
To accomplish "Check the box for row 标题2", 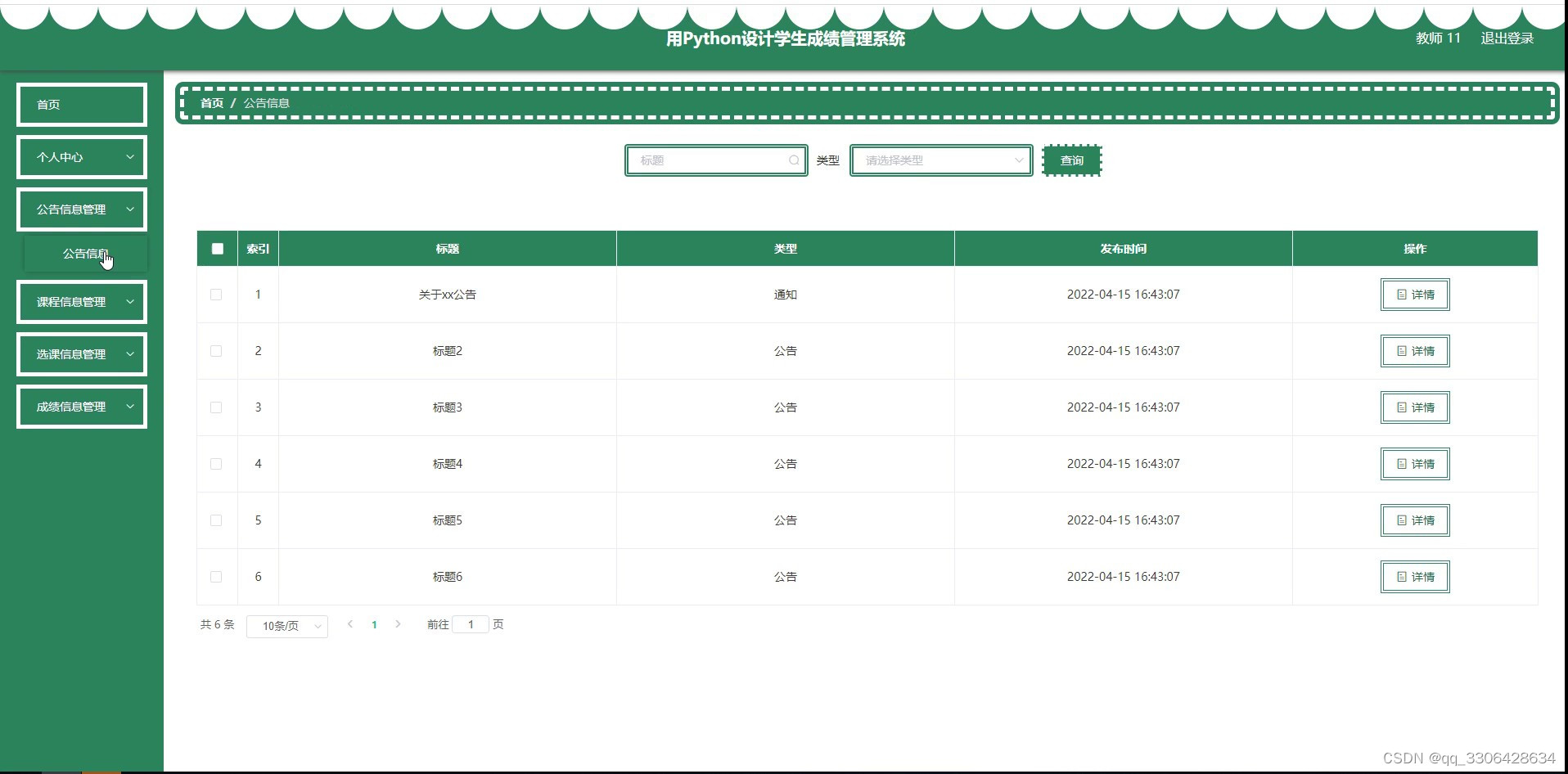I will [x=216, y=351].
